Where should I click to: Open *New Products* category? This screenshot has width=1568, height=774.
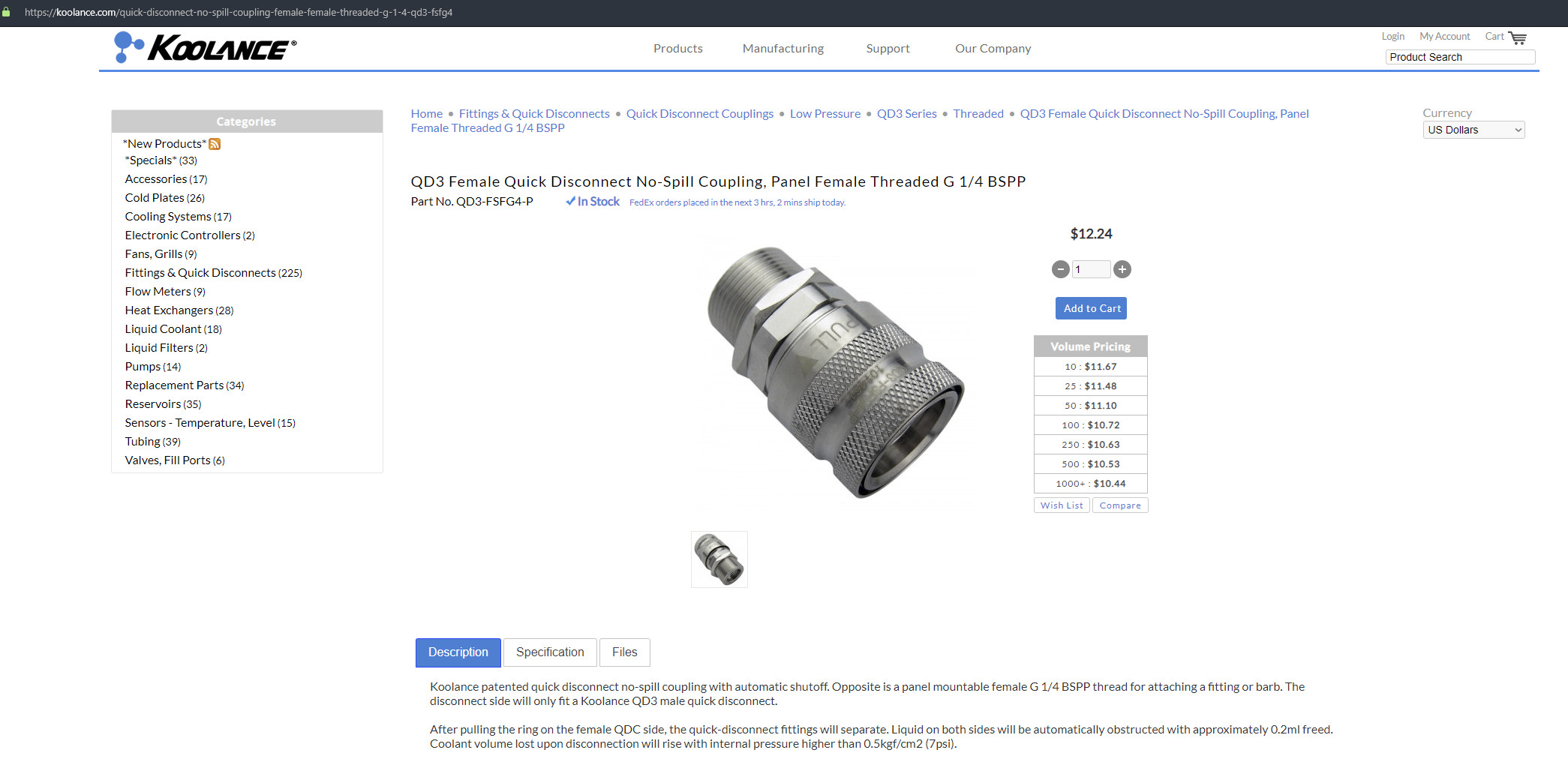(x=164, y=144)
